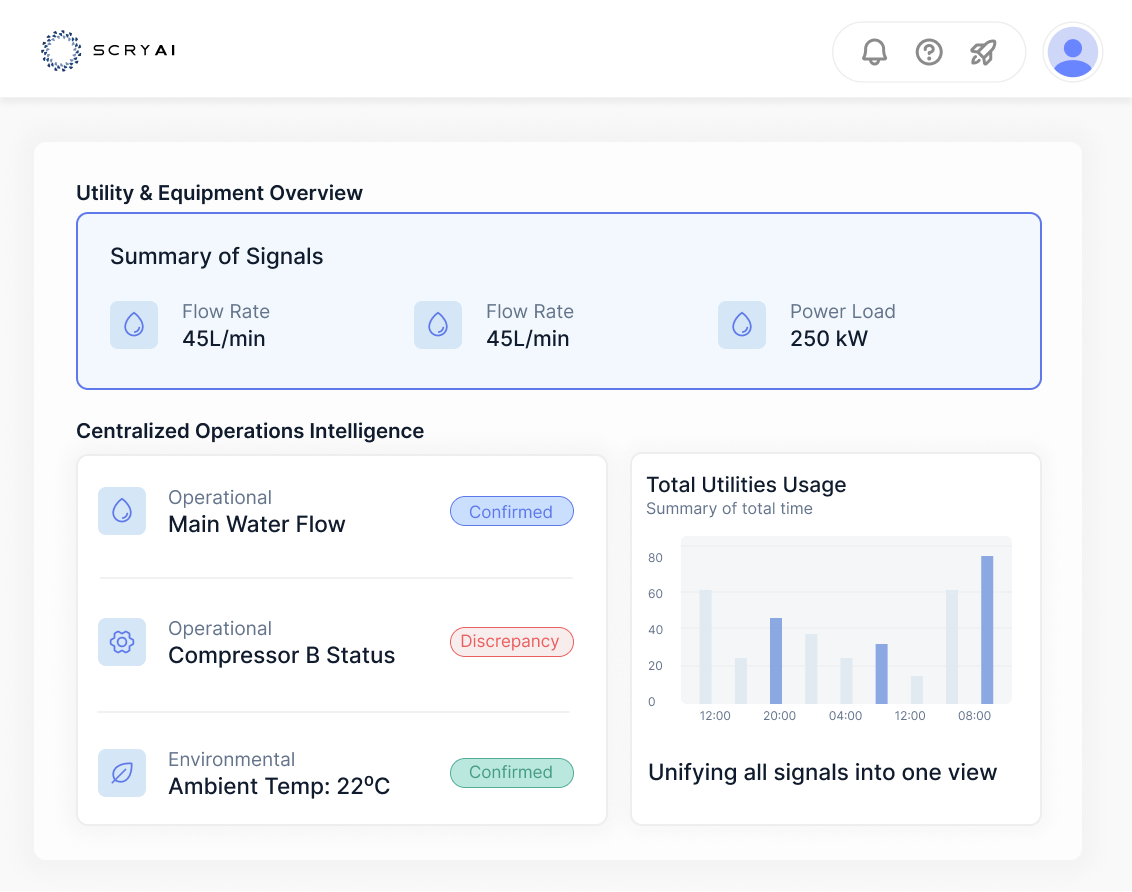Image resolution: width=1132 pixels, height=892 pixels.
Task: Open the user profile avatar
Action: coord(1073,52)
